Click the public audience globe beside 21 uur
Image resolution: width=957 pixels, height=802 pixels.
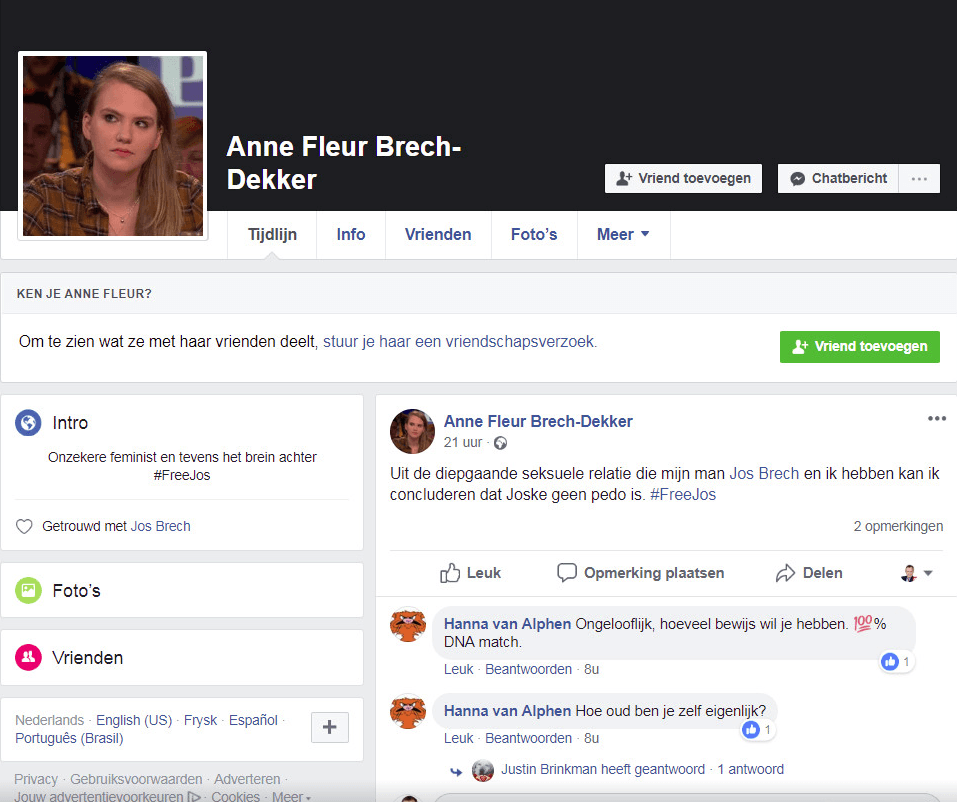tap(500, 443)
